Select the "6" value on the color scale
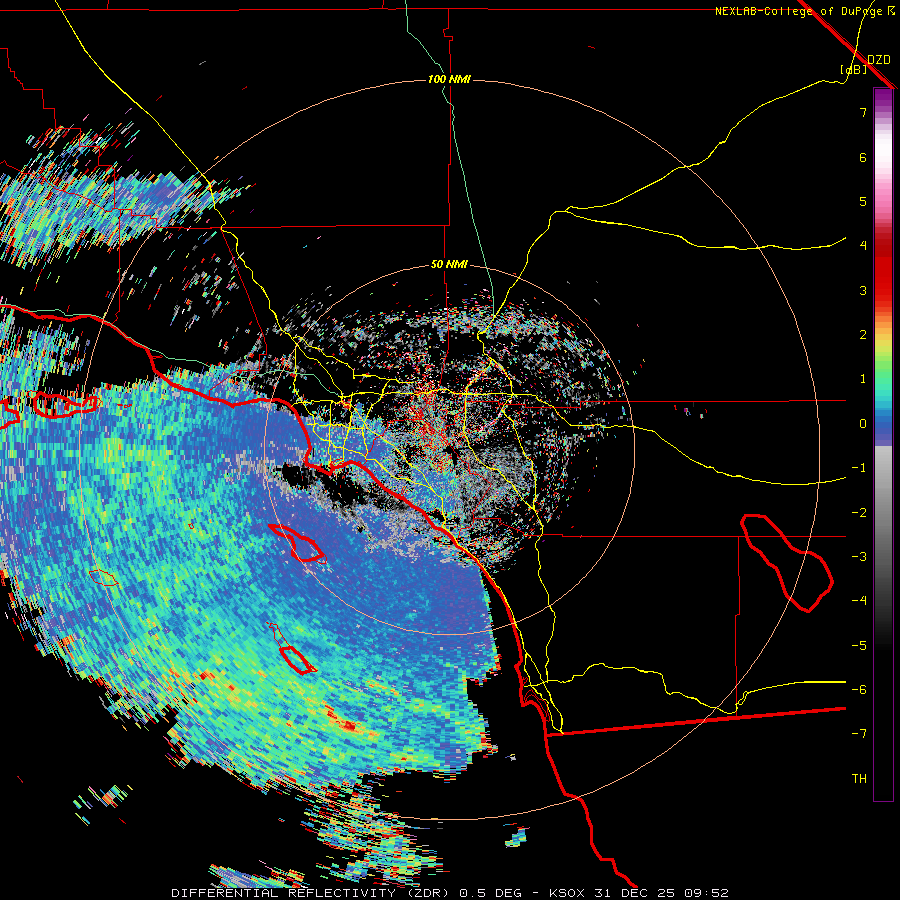900x900 pixels. [863, 157]
